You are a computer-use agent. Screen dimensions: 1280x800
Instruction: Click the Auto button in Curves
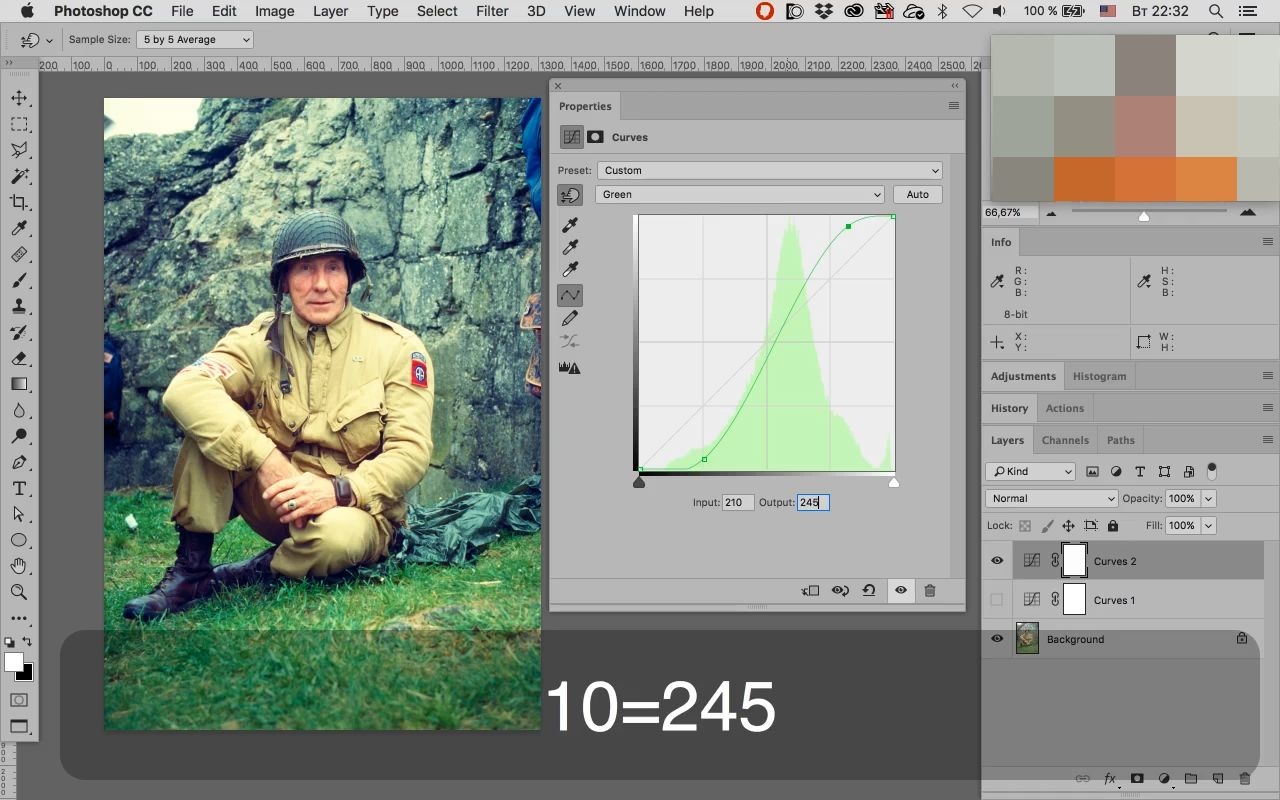point(918,195)
